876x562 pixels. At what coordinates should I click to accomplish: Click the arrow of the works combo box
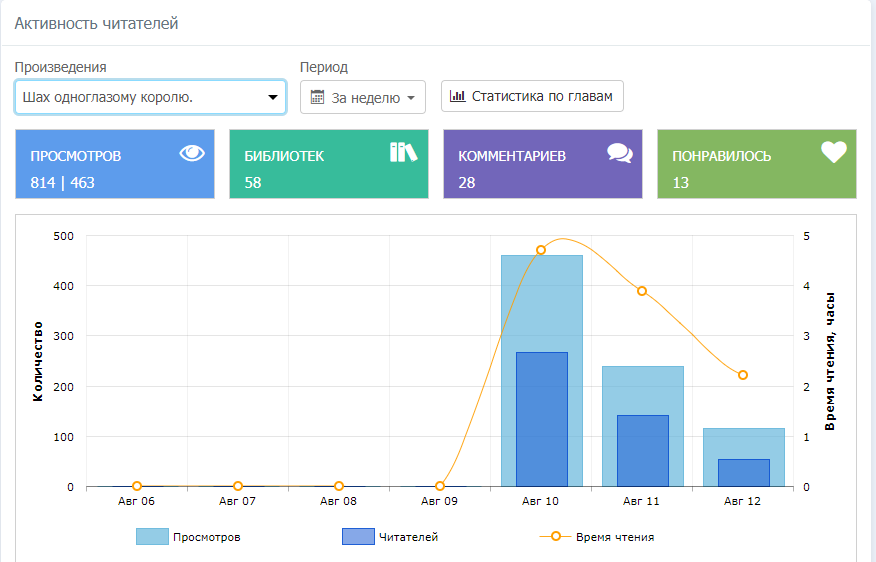(272, 97)
